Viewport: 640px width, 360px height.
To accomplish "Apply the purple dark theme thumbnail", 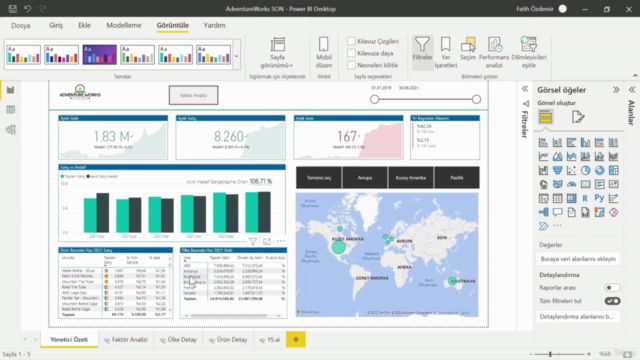I will 100,55.
